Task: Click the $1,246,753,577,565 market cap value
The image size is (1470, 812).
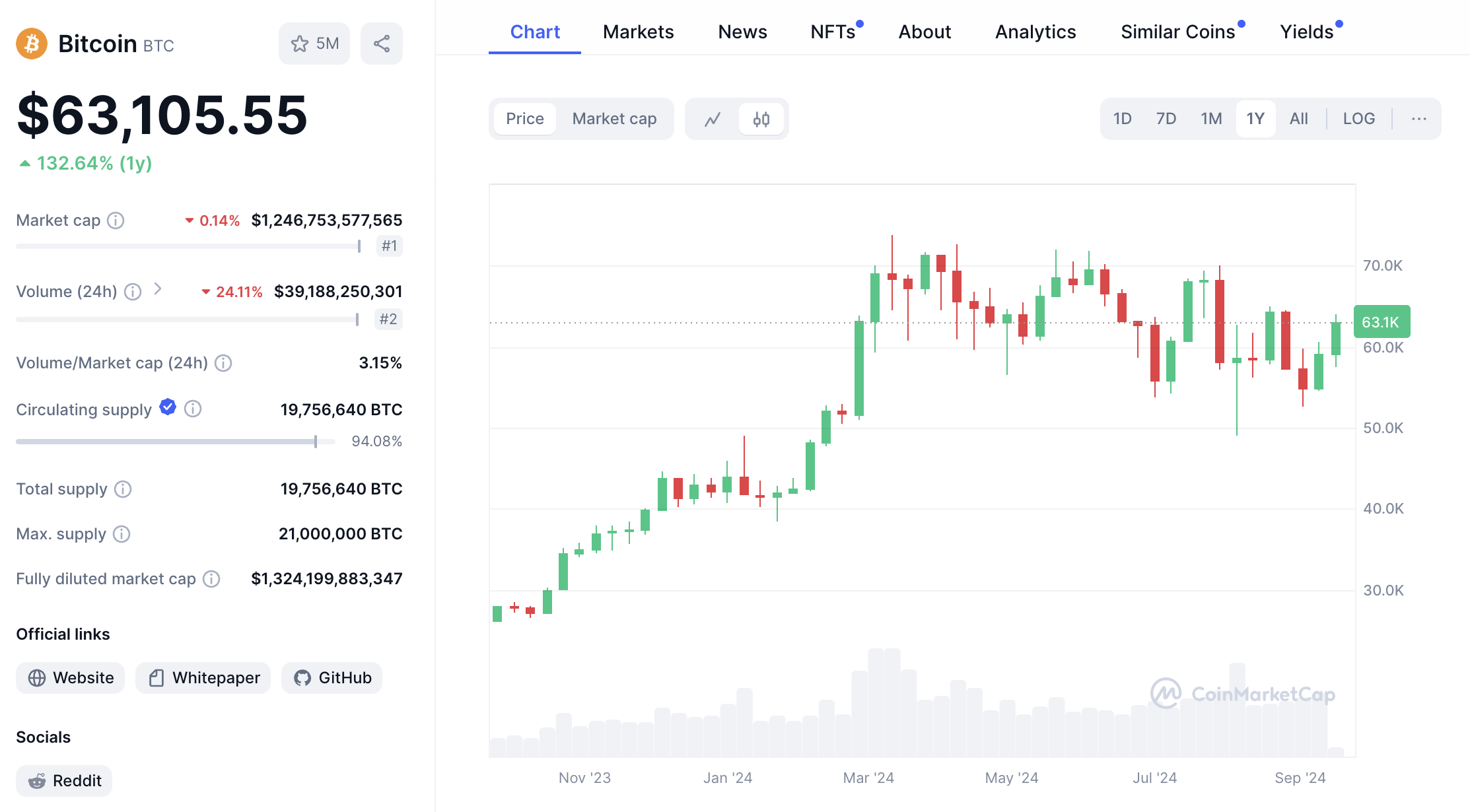Action: click(327, 220)
